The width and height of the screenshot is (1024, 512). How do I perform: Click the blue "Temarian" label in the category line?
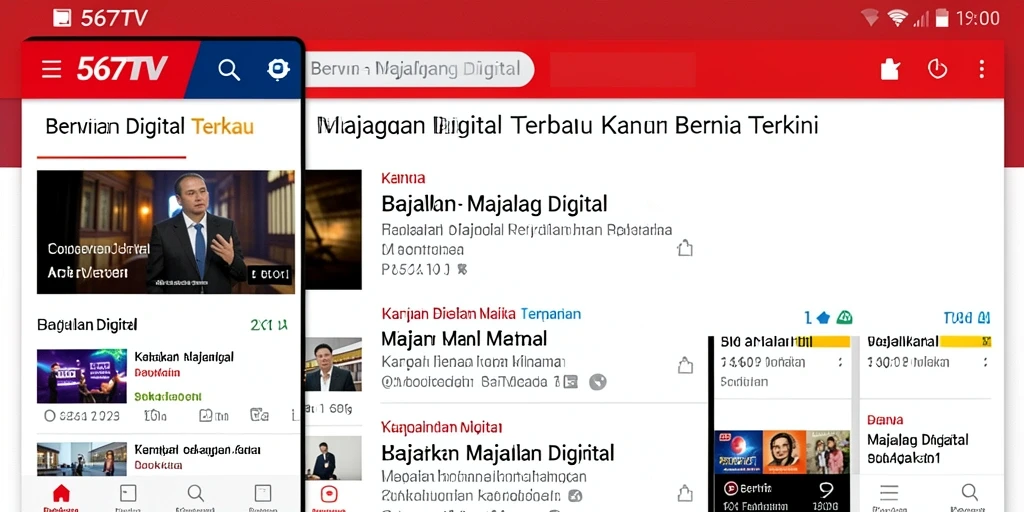[x=551, y=314]
